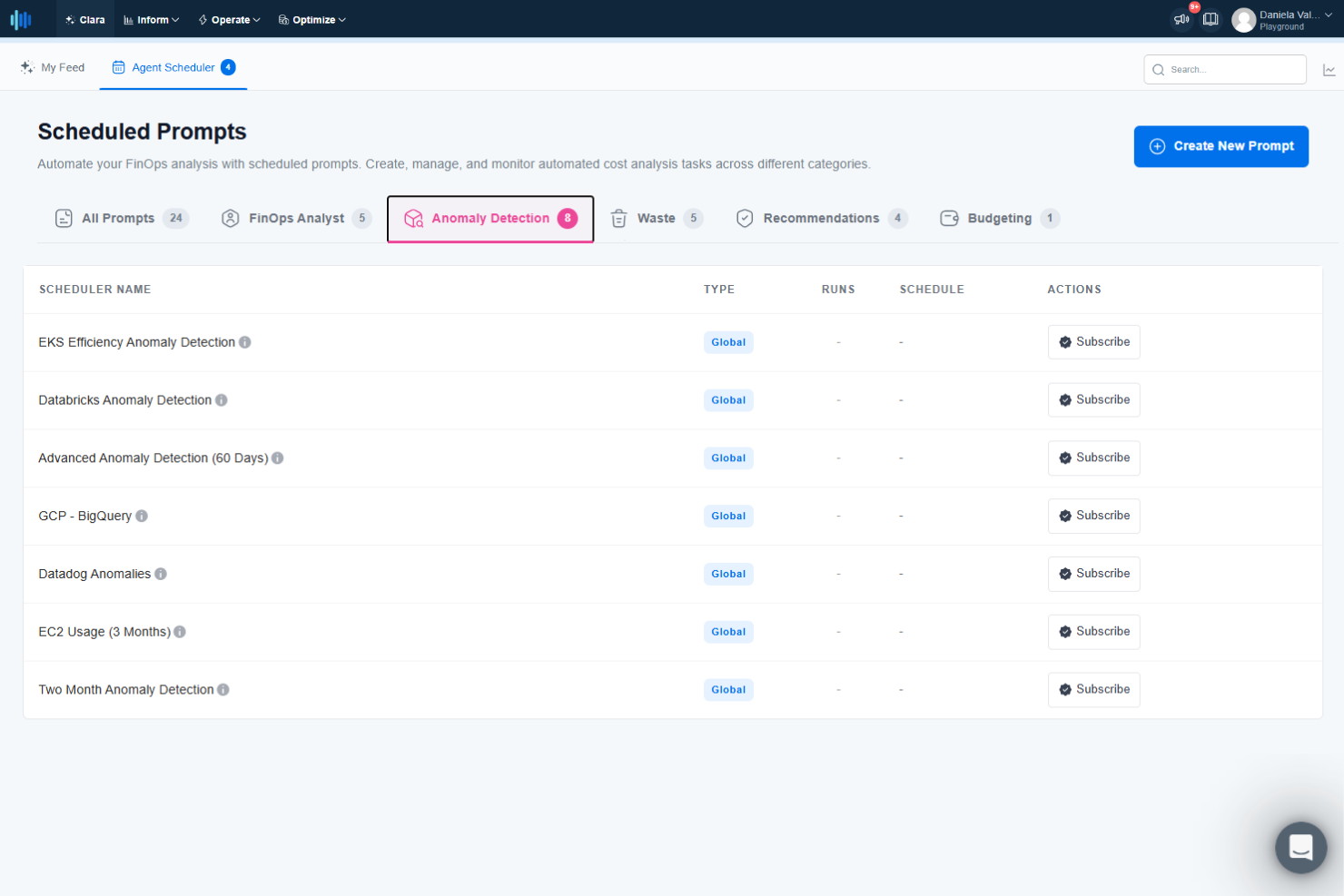Subscribe to EC2 Usage (3 Months)

[x=1093, y=632]
